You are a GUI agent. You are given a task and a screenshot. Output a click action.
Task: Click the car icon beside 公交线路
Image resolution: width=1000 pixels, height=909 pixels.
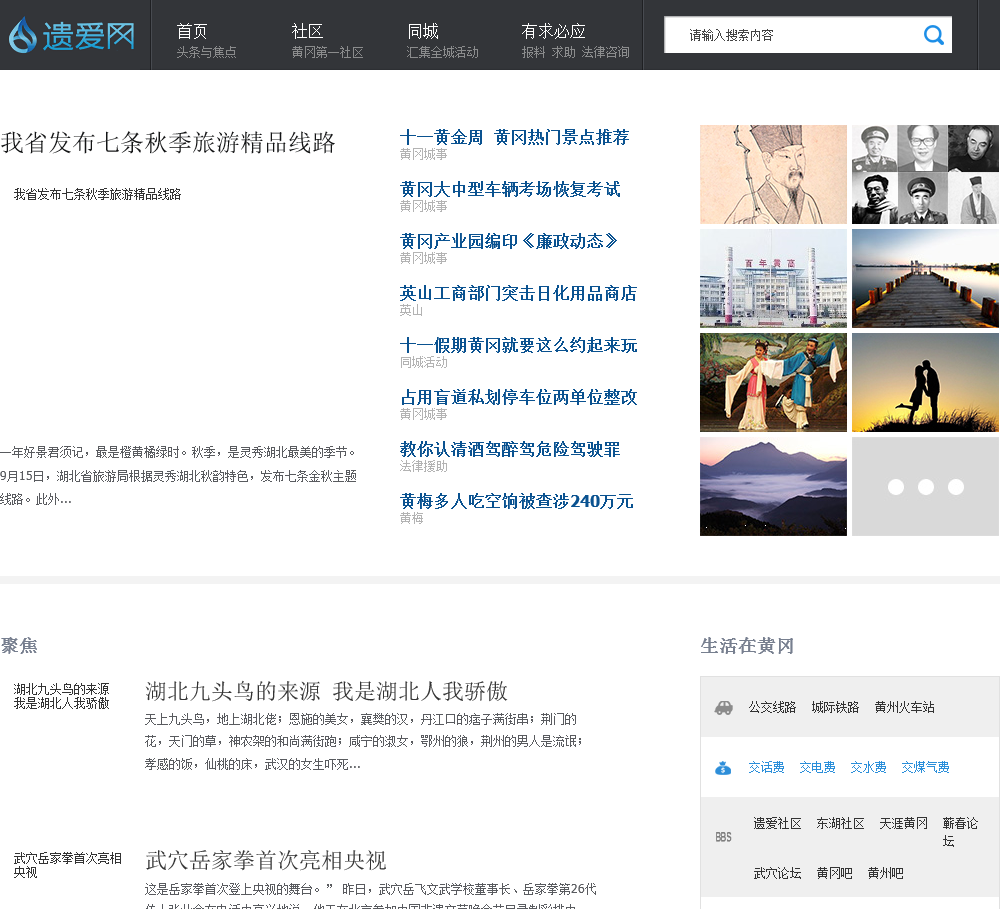tap(724, 708)
